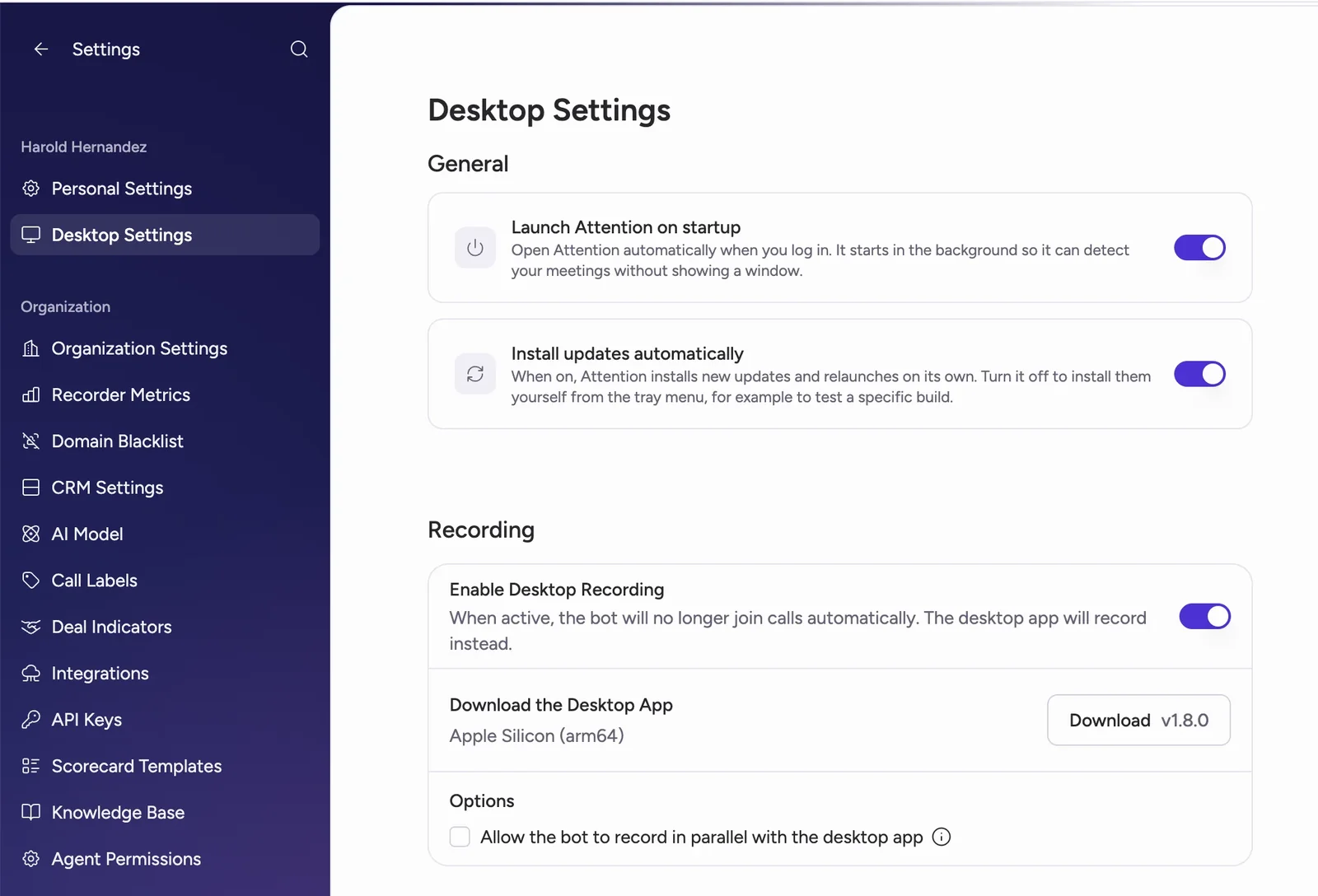
Task: Go to CRM Settings
Action: pyautogui.click(x=165, y=488)
